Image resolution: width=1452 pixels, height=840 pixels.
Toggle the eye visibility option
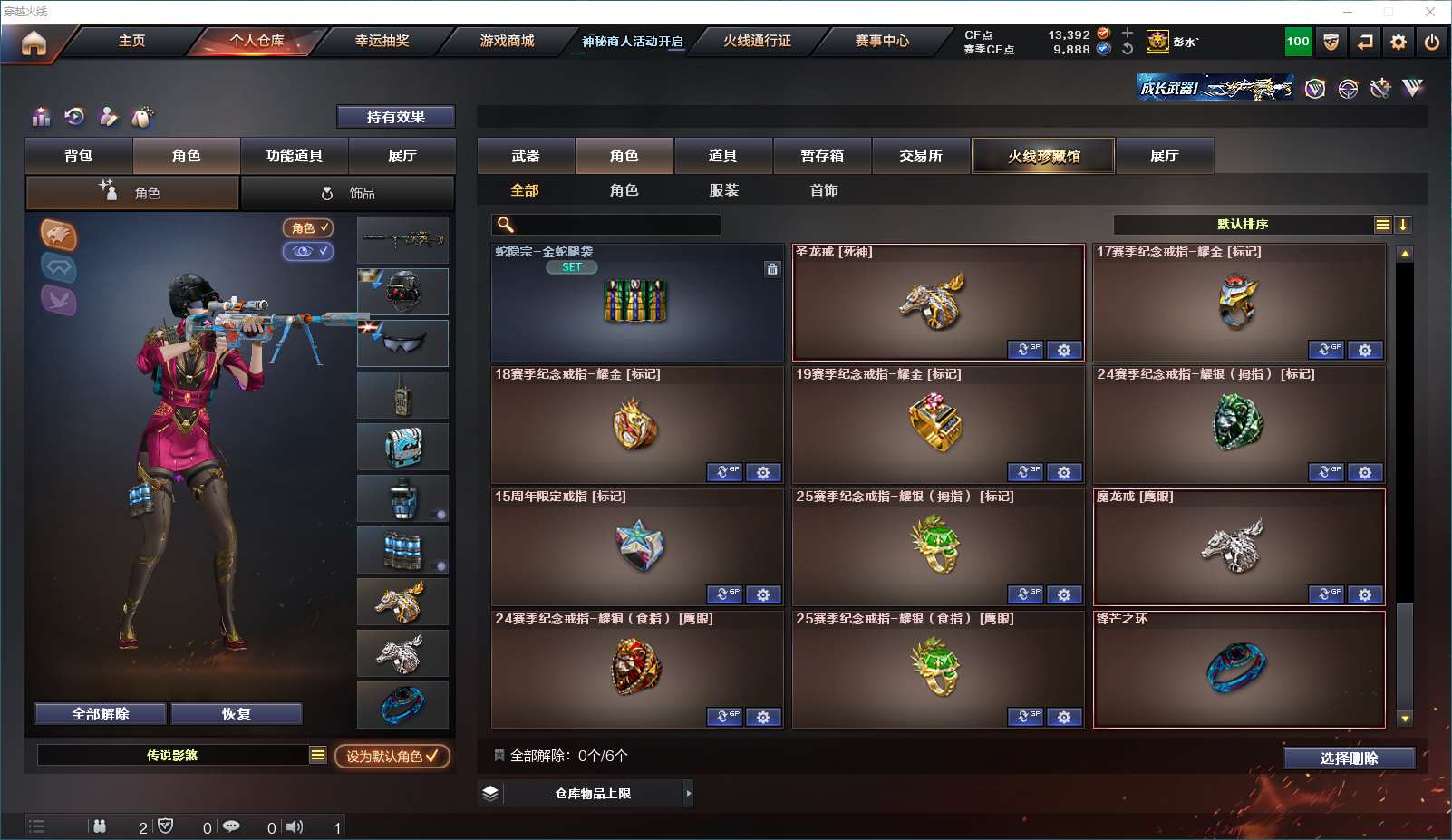point(308,251)
